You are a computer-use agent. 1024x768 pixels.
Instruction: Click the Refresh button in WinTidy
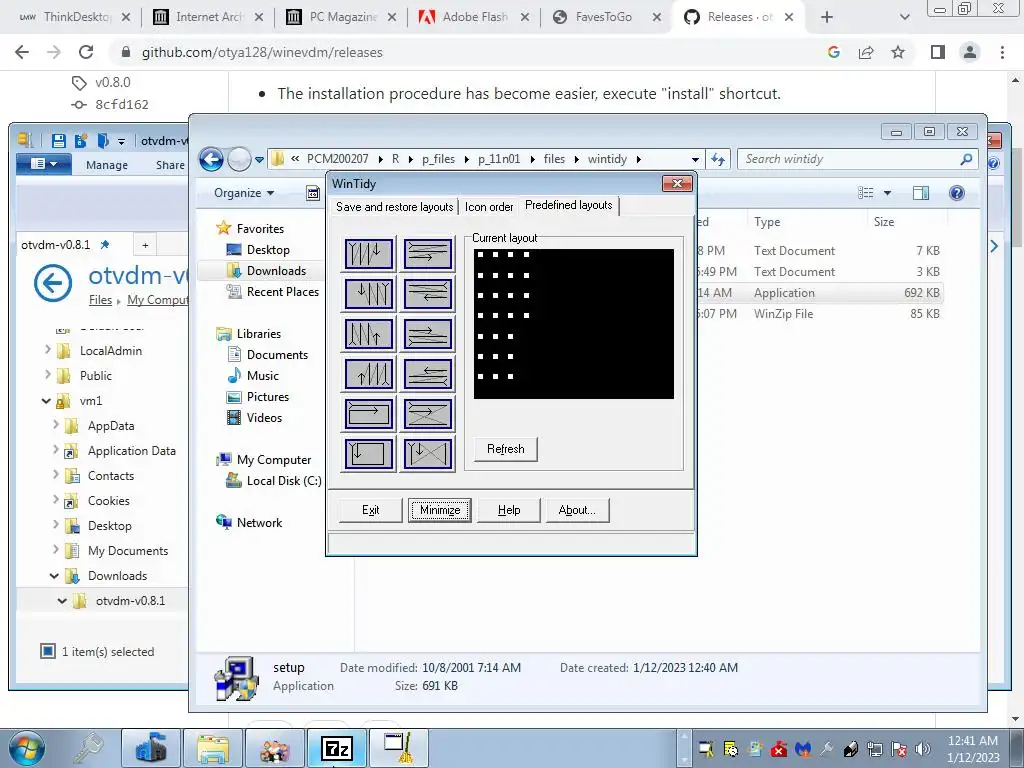[505, 449]
